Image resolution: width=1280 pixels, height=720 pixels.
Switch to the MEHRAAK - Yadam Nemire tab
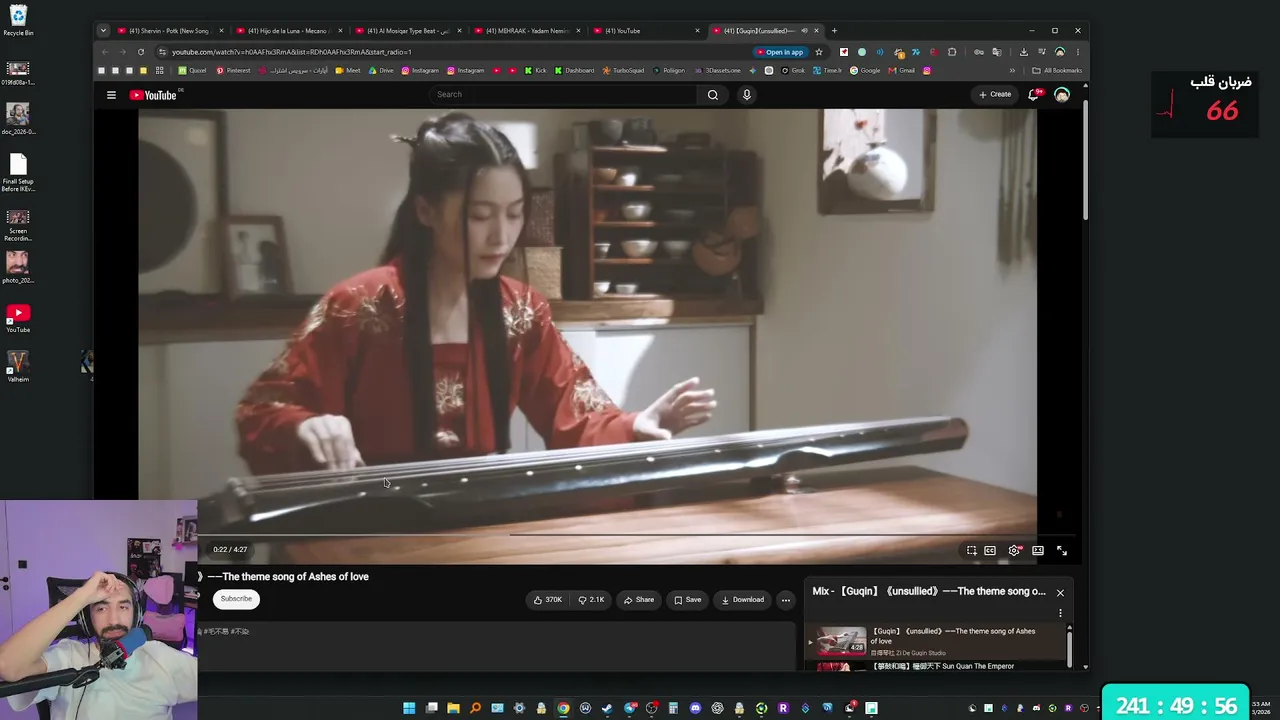pos(528,31)
